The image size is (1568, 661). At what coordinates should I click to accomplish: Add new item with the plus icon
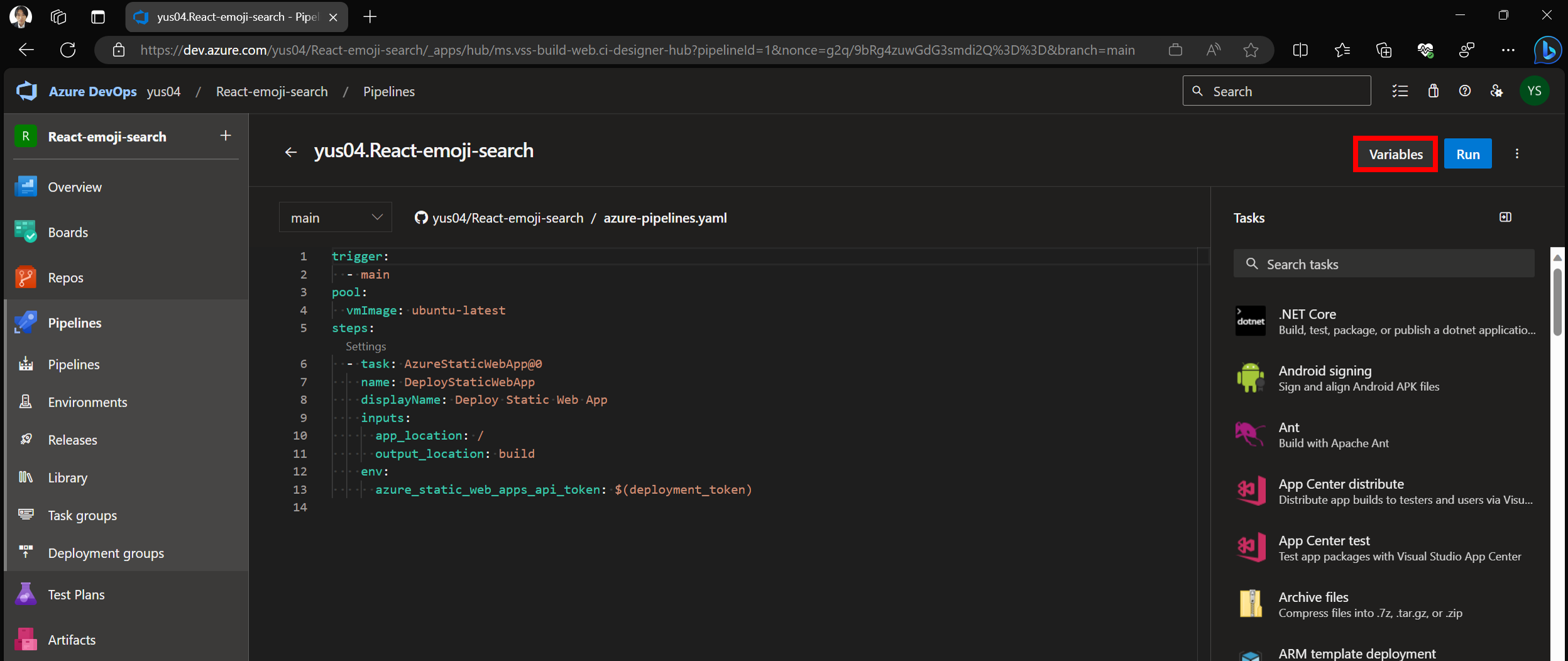[x=226, y=136]
